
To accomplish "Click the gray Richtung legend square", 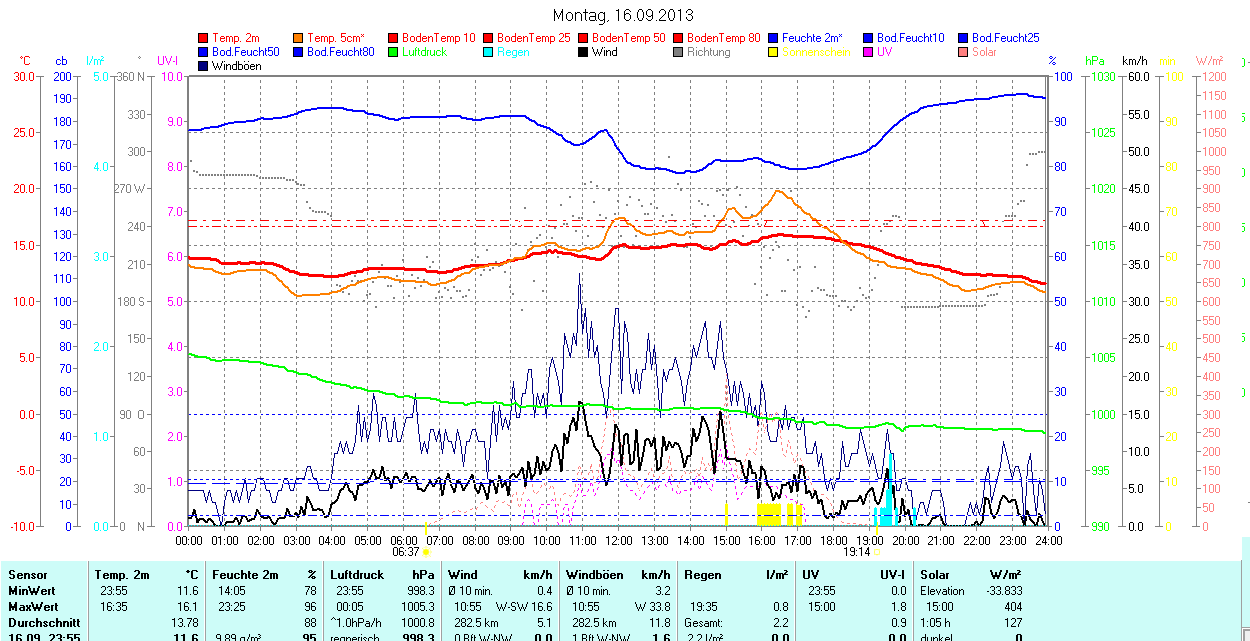I will click(679, 52).
